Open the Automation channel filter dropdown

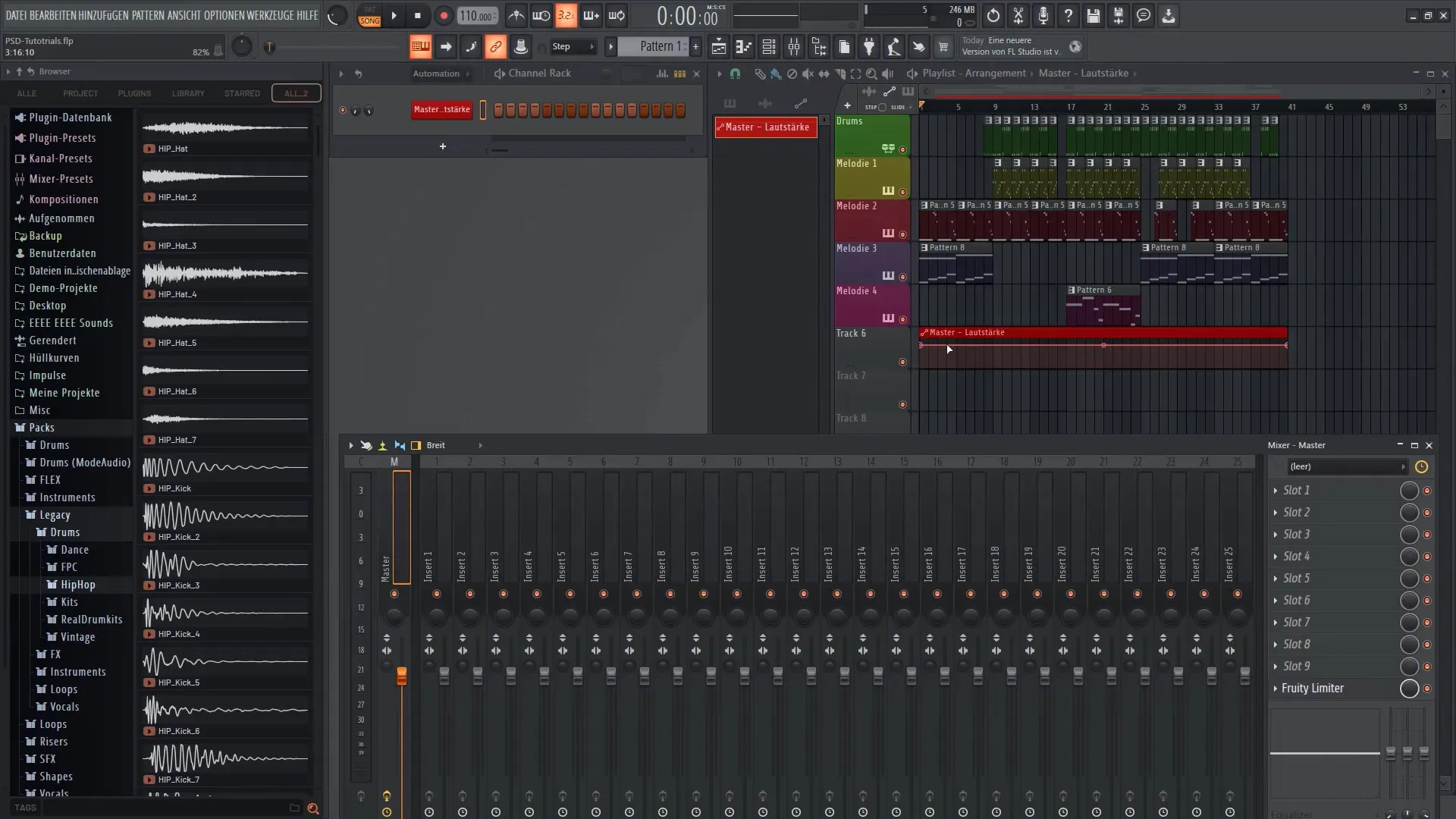click(441, 74)
